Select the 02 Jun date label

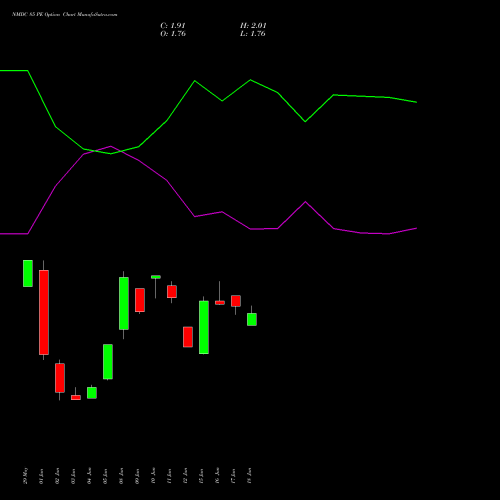pyautogui.click(x=58, y=476)
